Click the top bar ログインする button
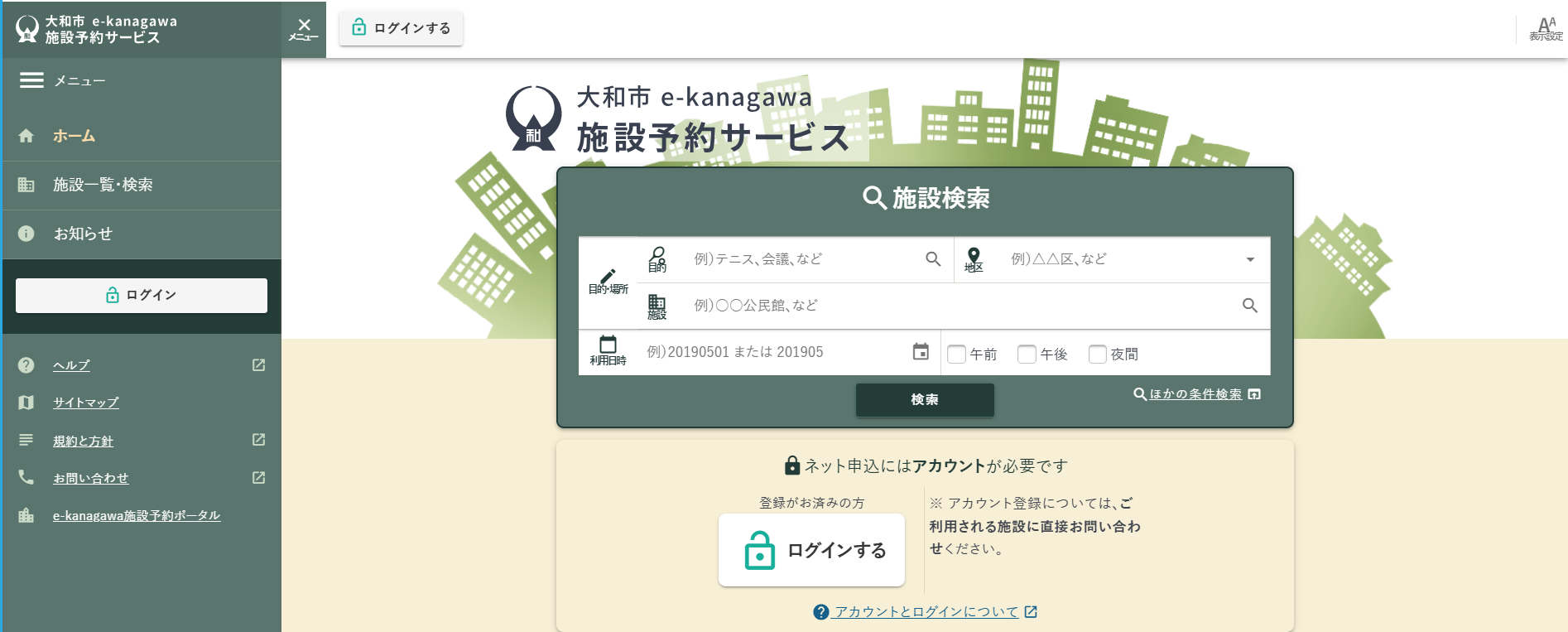The height and width of the screenshot is (632, 1568). coord(401,28)
